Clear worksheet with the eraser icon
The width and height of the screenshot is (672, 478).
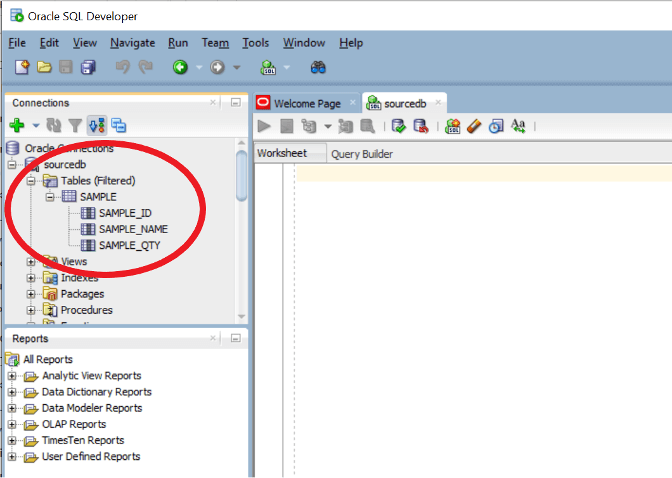(x=474, y=126)
